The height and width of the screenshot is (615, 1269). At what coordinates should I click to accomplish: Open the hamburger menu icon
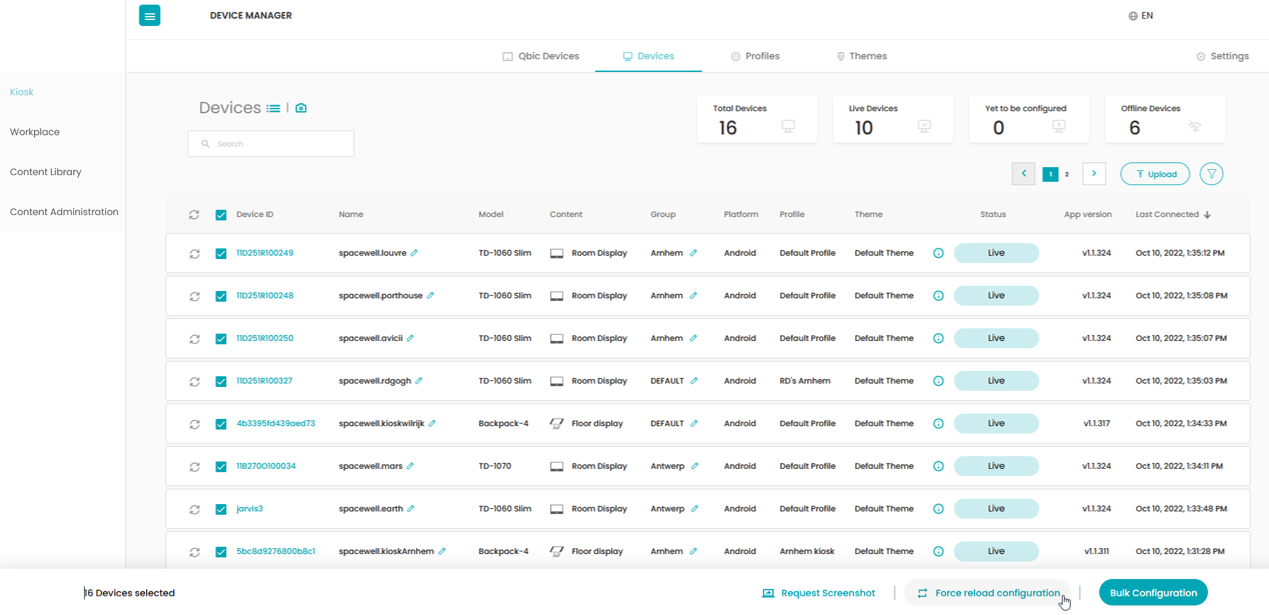click(150, 16)
